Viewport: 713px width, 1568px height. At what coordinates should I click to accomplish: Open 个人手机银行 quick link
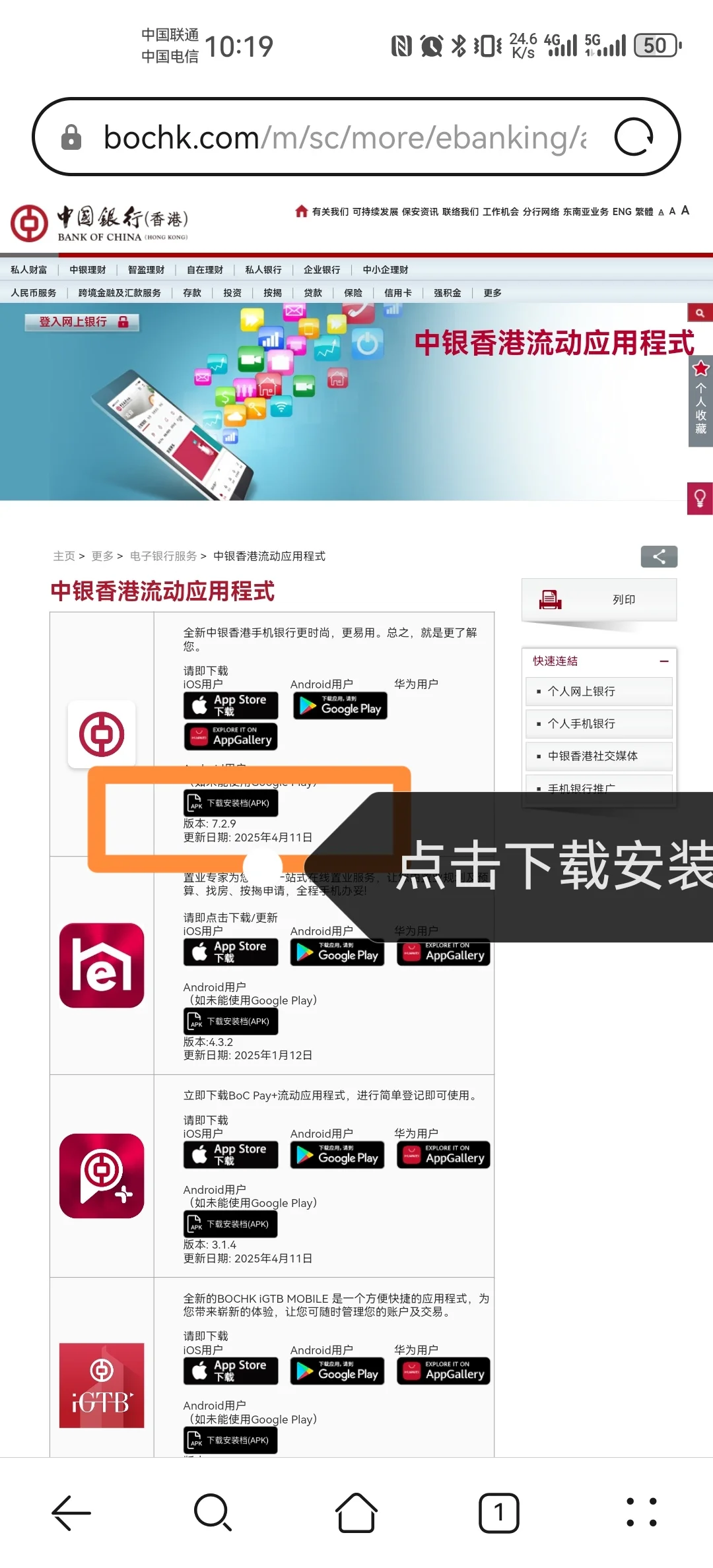599,723
